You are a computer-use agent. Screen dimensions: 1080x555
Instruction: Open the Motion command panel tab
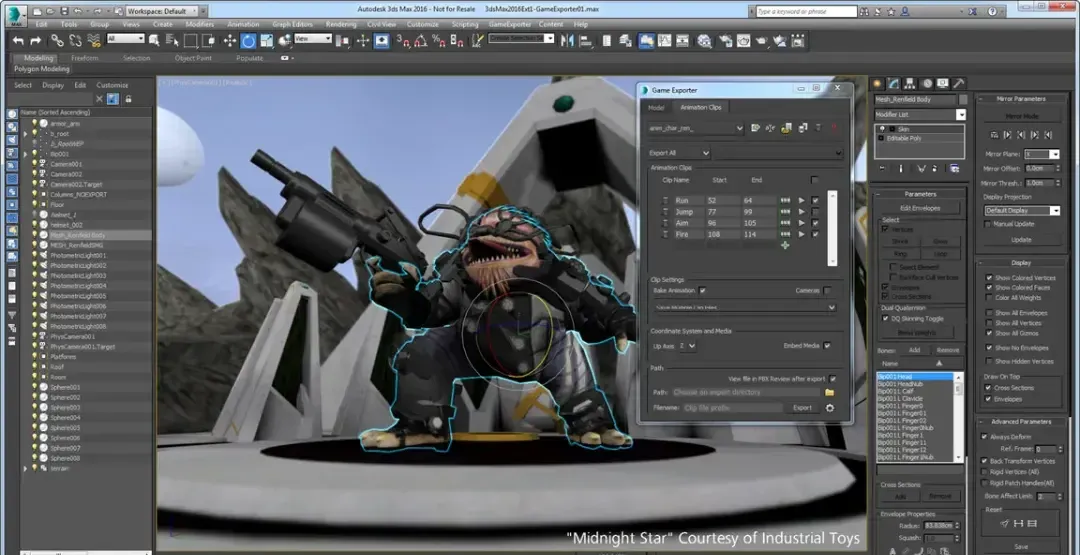(x=926, y=83)
